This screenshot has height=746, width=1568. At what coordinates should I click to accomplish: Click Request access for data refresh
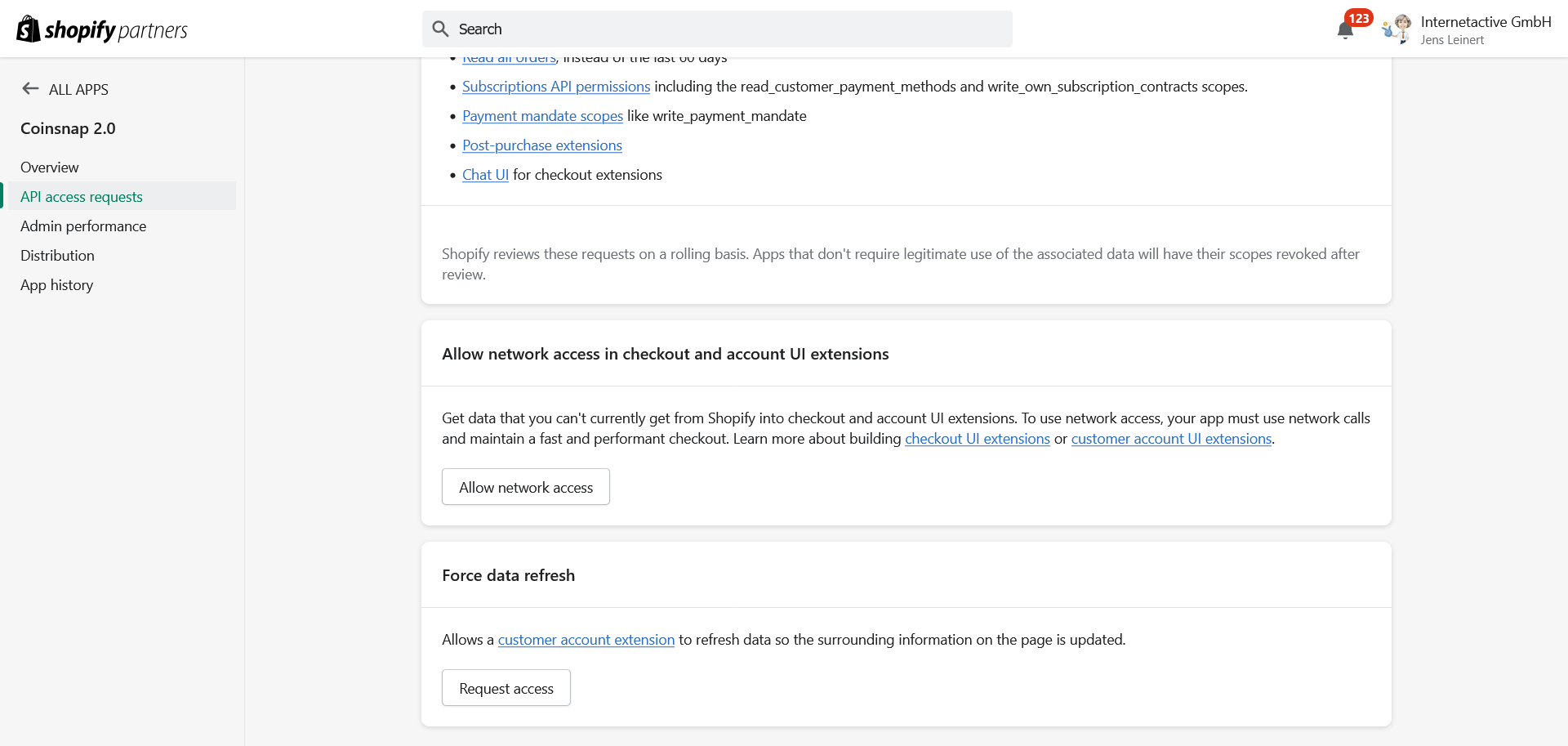[x=506, y=689]
